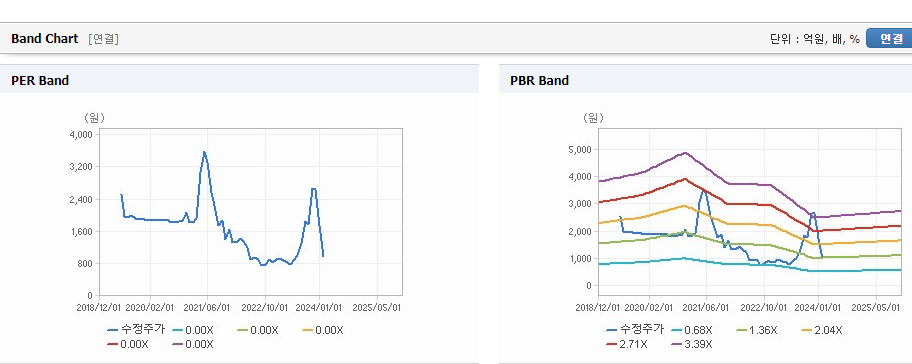The width and height of the screenshot is (912, 364).
Task: Click the PER Band section title
Action: click(x=40, y=81)
